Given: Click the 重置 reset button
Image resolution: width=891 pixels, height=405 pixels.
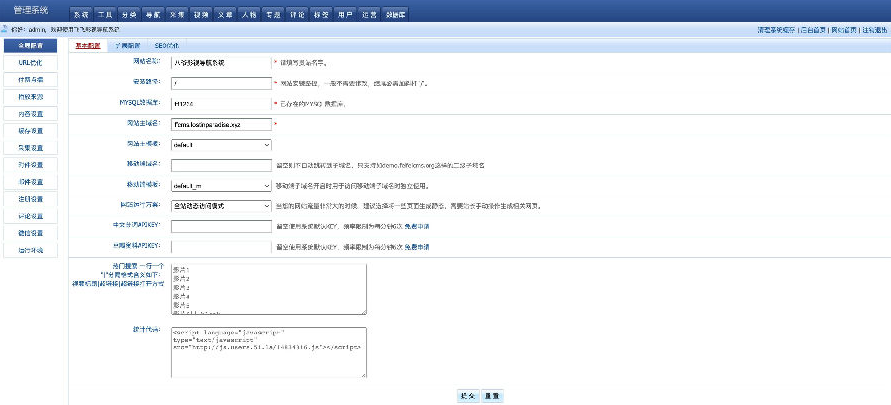Looking at the screenshot, I should (493, 396).
